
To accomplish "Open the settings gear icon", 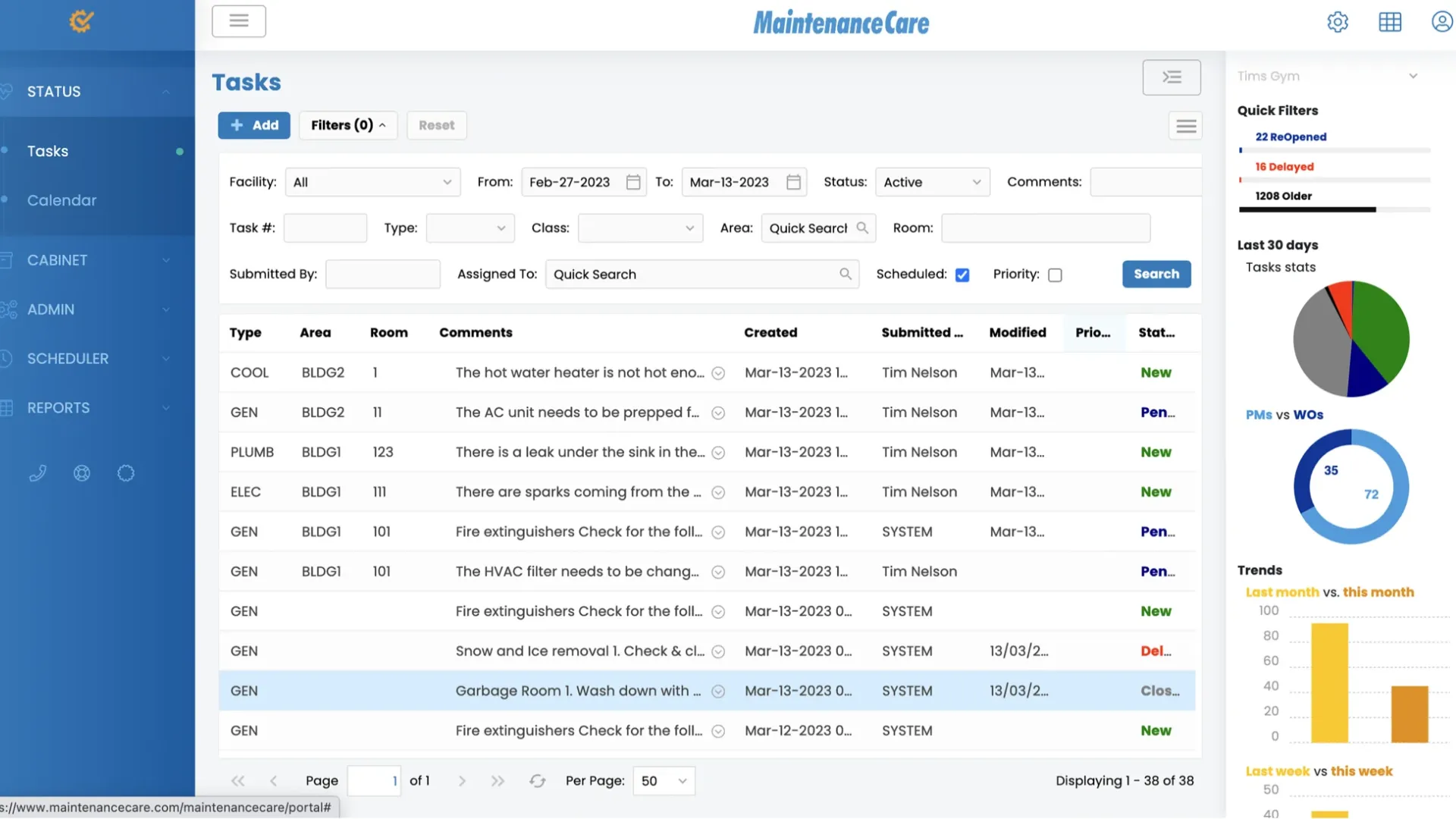I will (1338, 22).
